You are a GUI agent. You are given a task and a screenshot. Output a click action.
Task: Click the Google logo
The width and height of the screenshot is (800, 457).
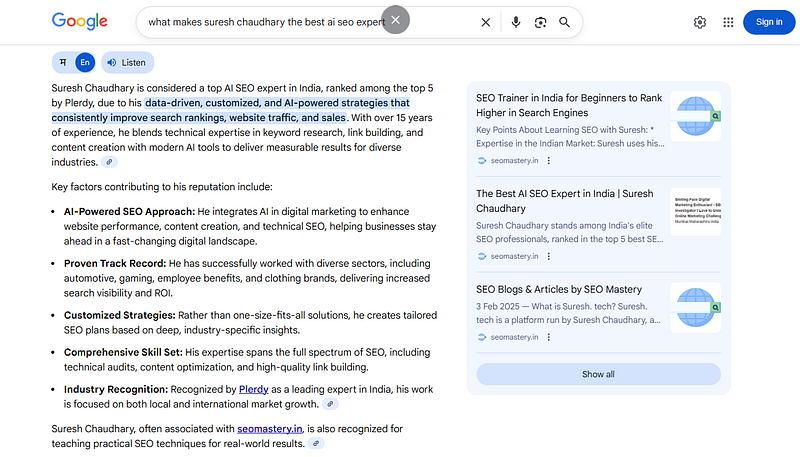tap(80, 21)
